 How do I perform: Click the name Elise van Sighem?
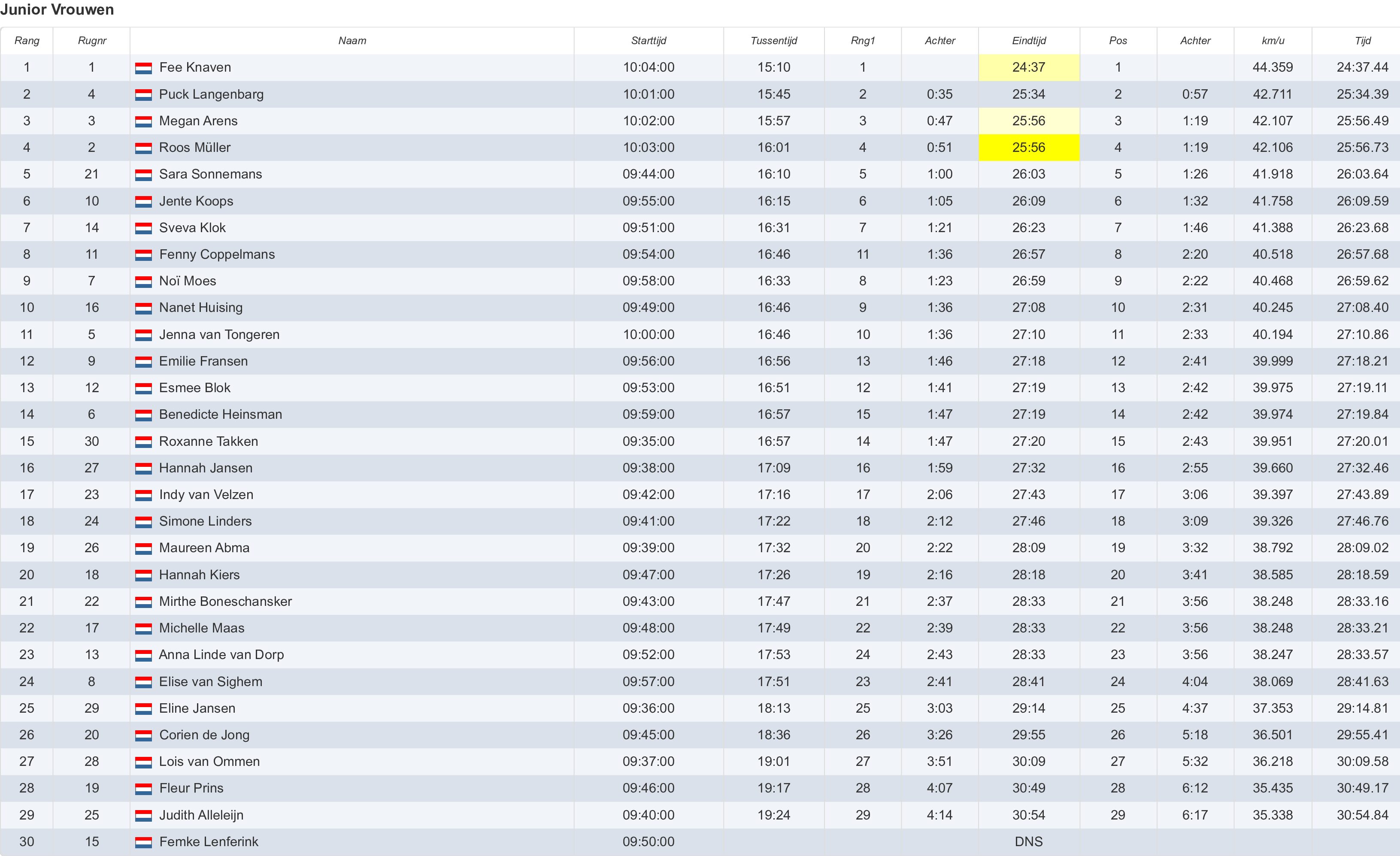click(x=211, y=682)
